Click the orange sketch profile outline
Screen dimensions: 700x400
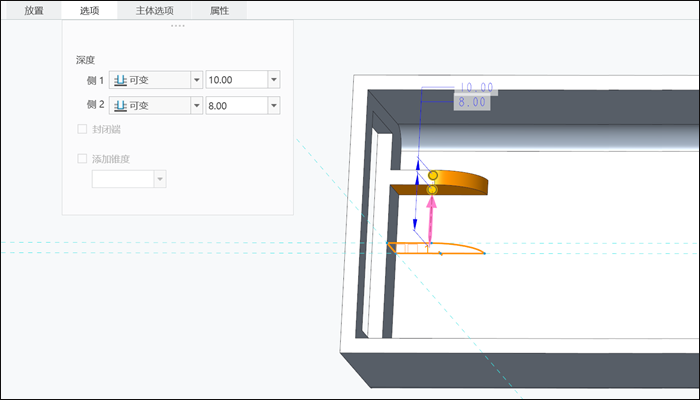(436, 248)
